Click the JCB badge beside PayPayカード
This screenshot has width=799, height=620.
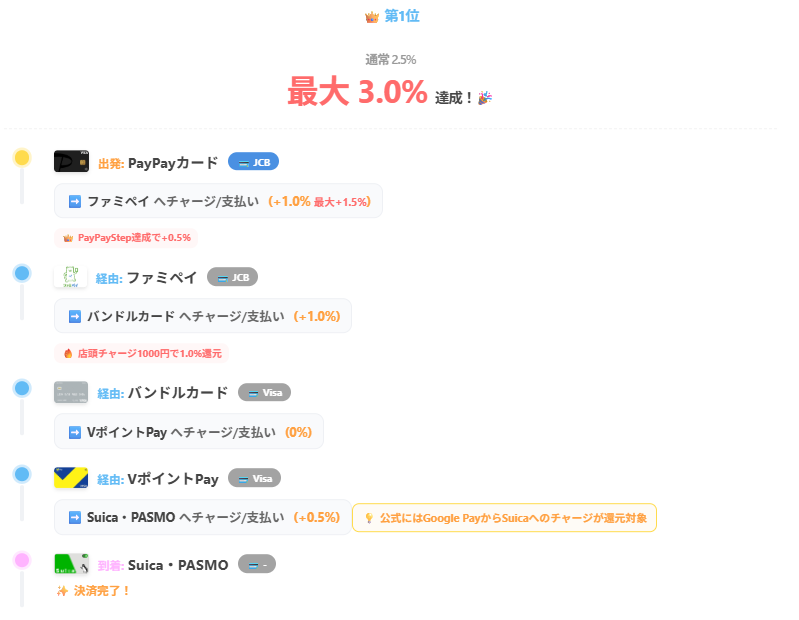(253, 162)
